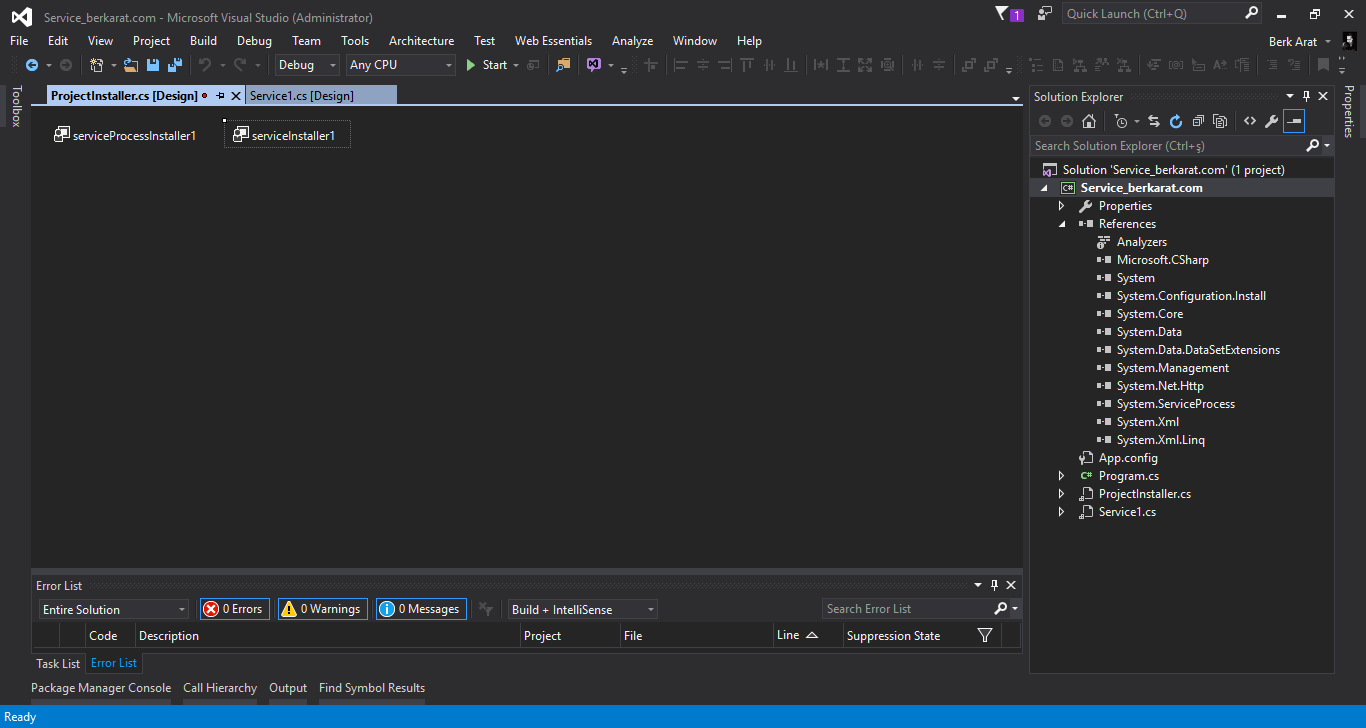Open the Debug configuration dropdown
Image resolution: width=1366 pixels, height=728 pixels.
pyautogui.click(x=307, y=65)
